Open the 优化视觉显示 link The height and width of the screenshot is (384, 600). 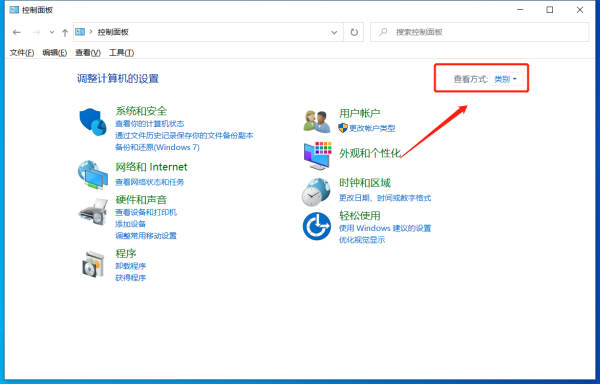tap(362, 240)
